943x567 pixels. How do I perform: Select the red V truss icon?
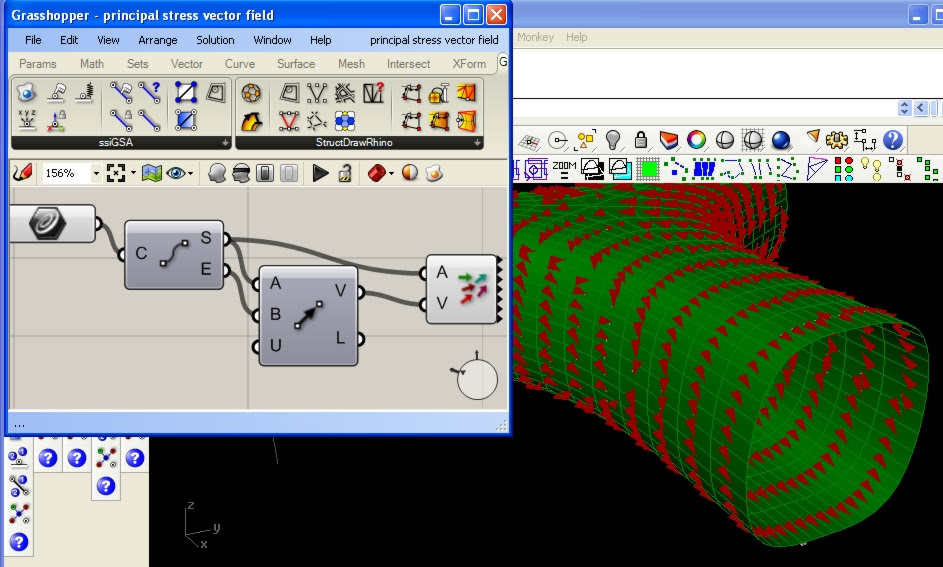tap(289, 121)
